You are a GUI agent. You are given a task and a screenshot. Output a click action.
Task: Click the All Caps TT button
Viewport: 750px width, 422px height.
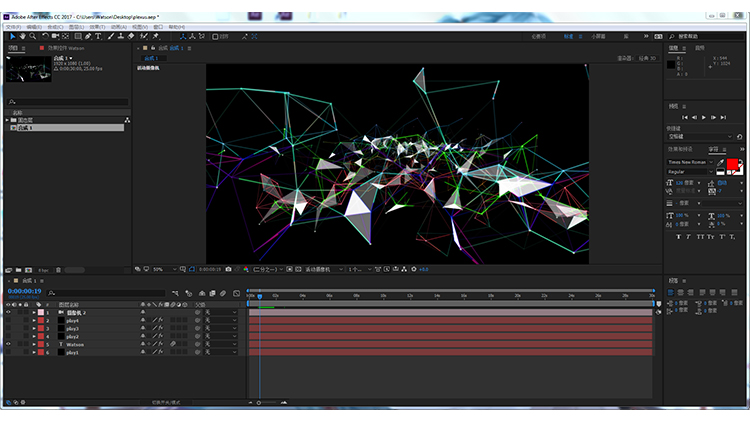point(700,237)
